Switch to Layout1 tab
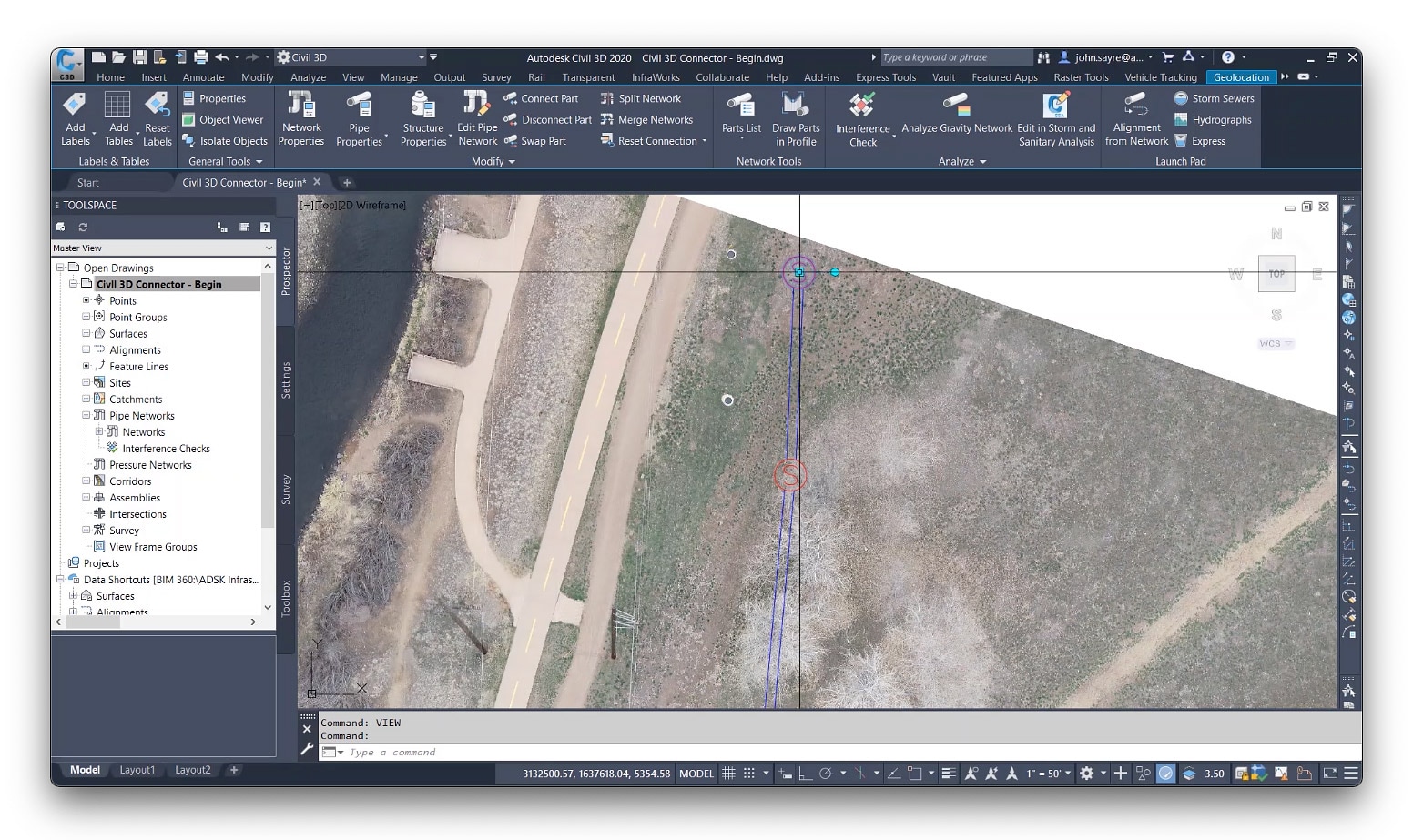This screenshot has height=840, width=1413. coord(137,770)
